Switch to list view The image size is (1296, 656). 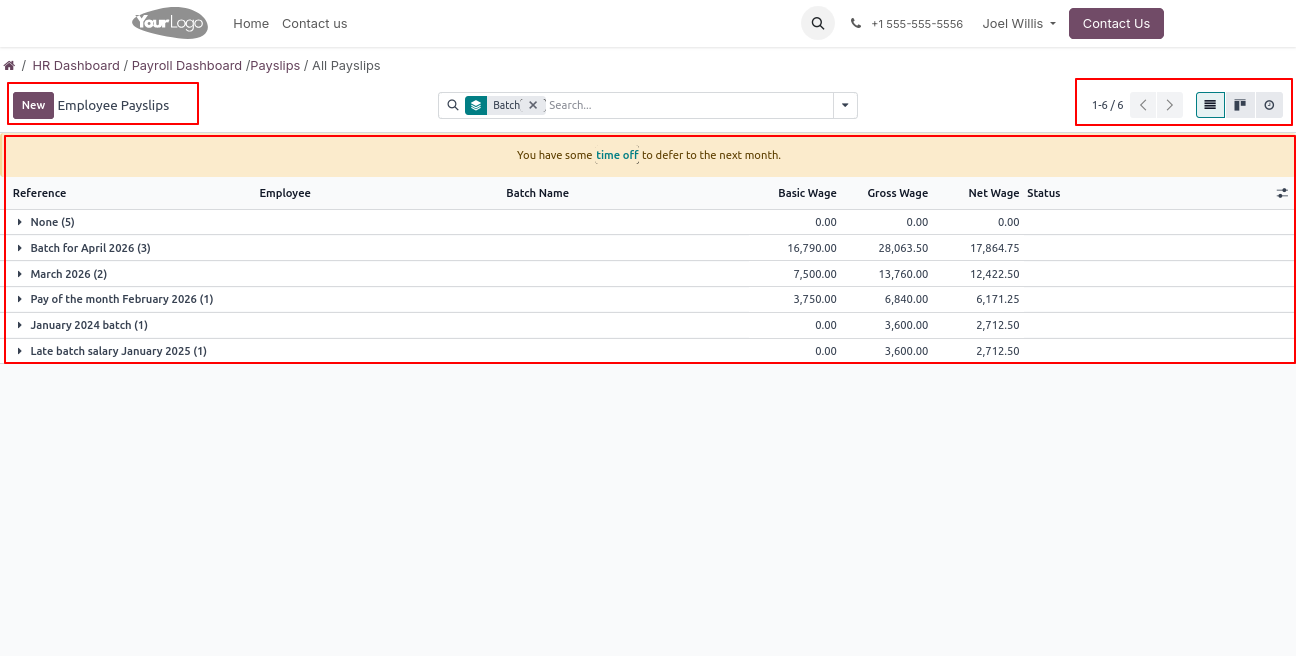[x=1210, y=105]
